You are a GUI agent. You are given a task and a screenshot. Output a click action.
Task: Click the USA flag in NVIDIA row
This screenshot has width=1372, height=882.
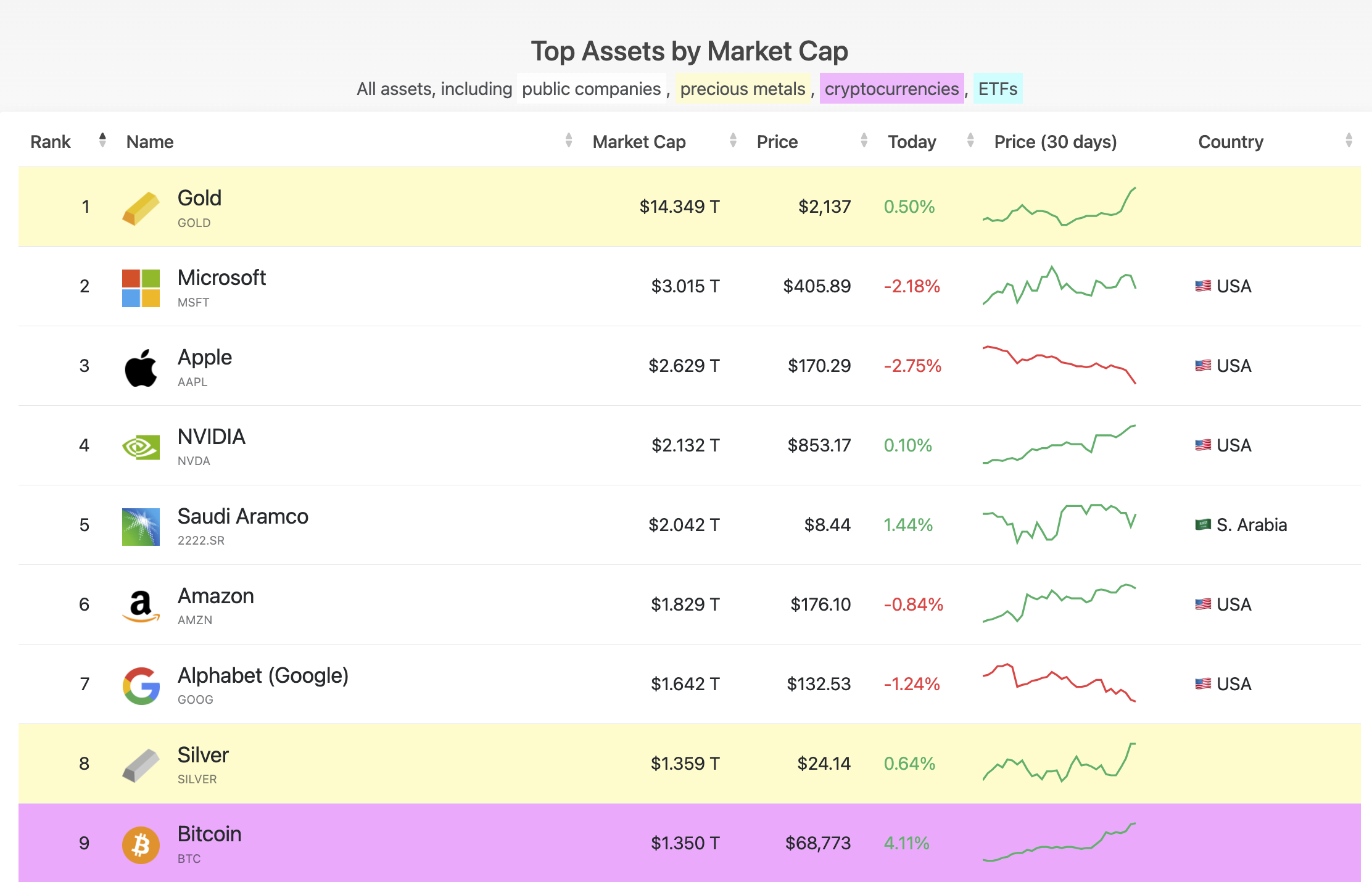point(1203,445)
